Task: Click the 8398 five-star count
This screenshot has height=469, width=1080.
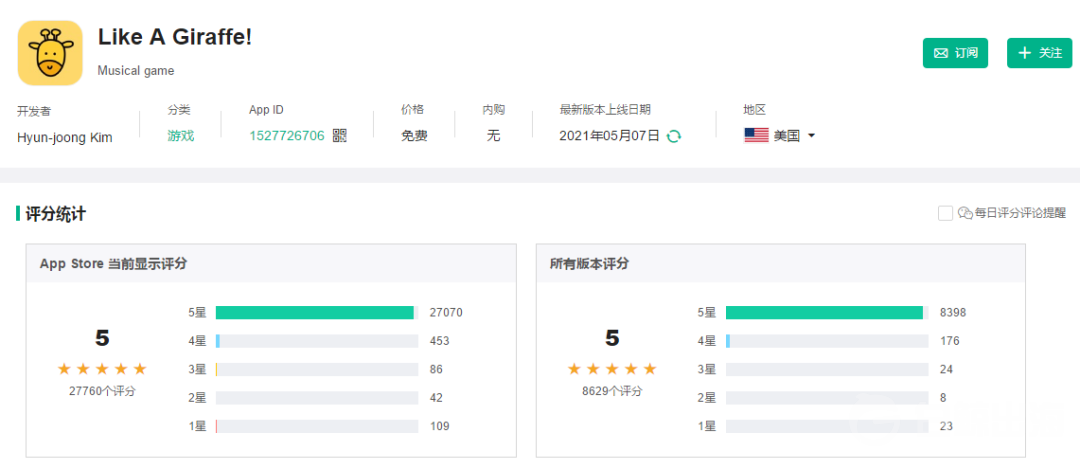Action: pyautogui.click(x=953, y=313)
